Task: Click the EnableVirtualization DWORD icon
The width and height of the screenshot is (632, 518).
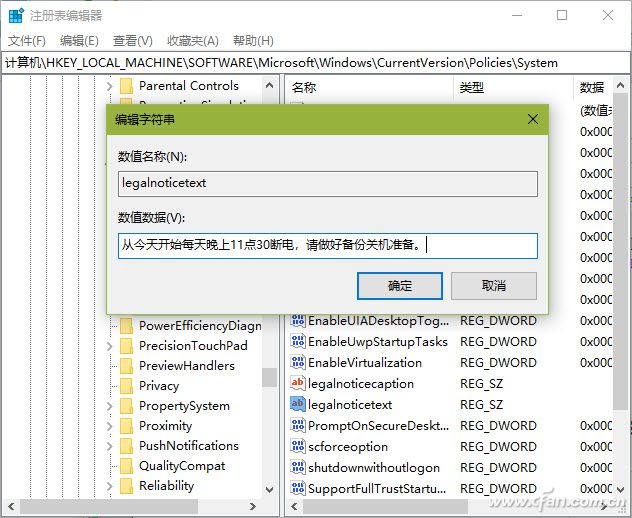Action: [298, 362]
